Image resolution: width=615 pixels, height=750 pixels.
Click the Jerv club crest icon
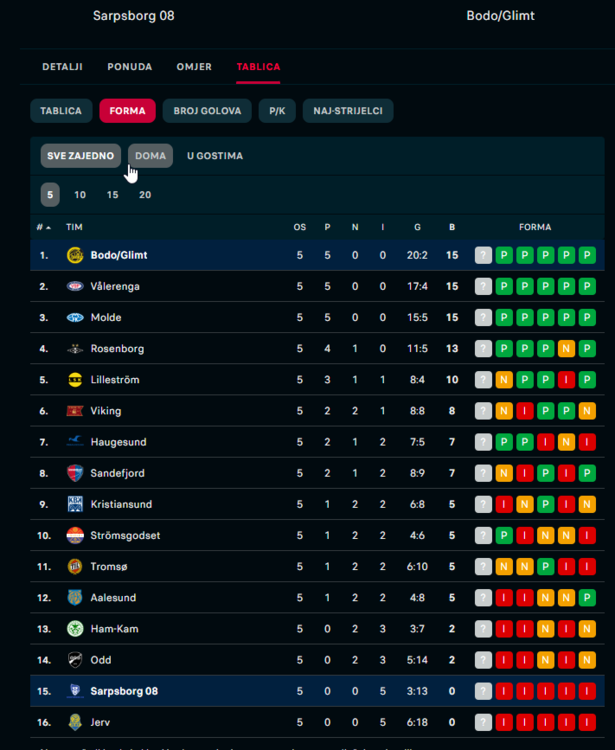pyautogui.click(x=75, y=722)
